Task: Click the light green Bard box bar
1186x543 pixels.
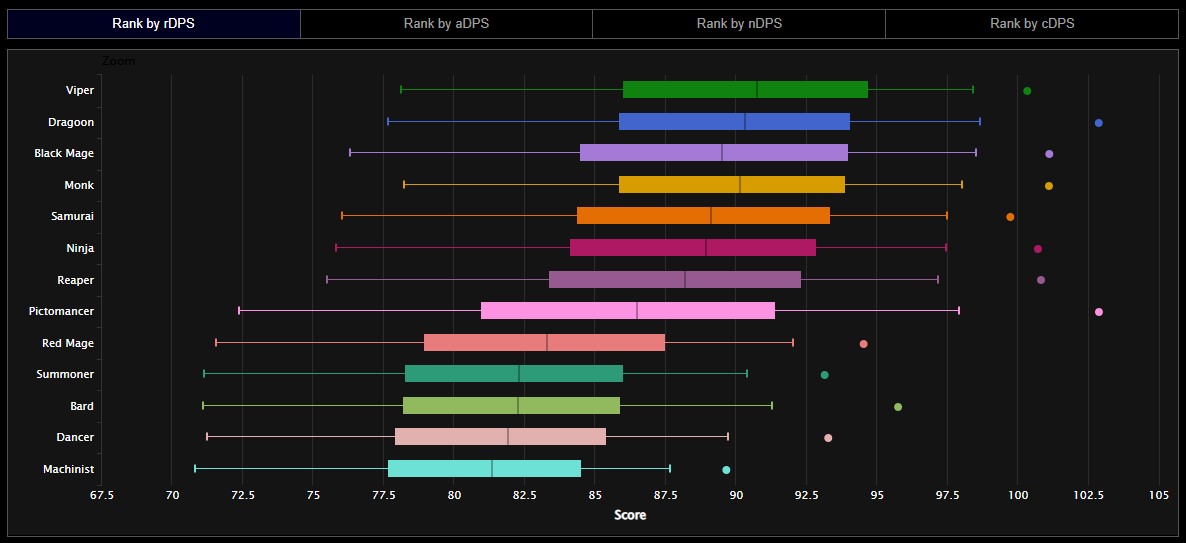Action: (511, 405)
